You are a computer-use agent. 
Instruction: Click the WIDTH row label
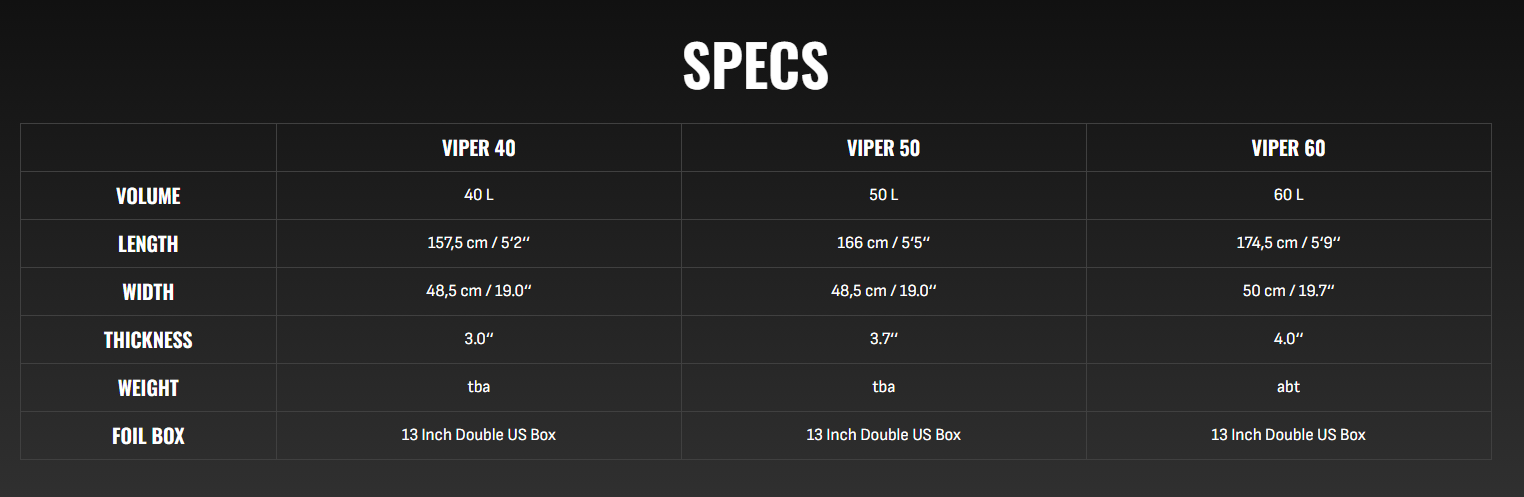[148, 292]
